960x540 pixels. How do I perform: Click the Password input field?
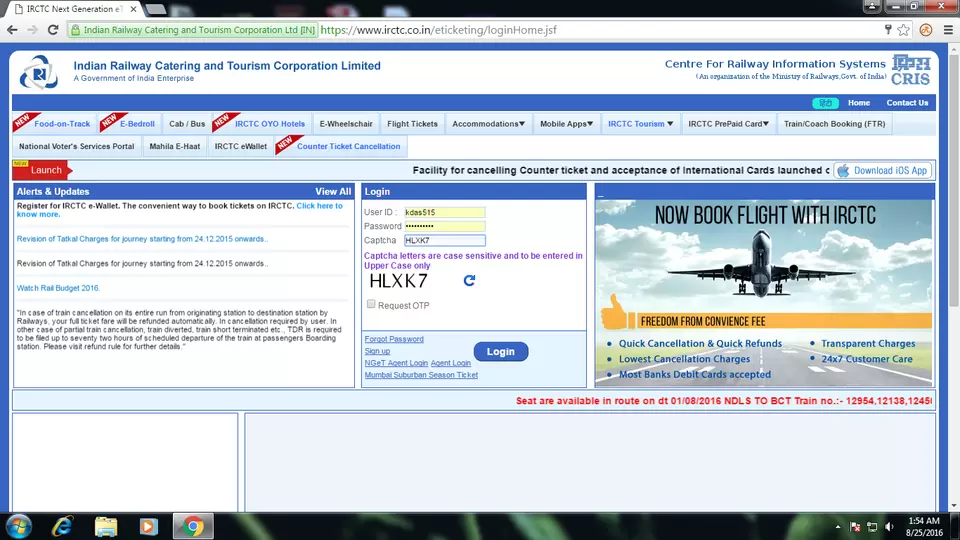(444, 226)
